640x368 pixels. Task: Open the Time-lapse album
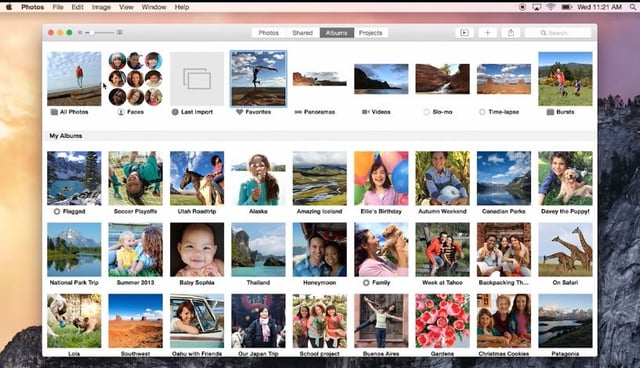click(x=504, y=79)
